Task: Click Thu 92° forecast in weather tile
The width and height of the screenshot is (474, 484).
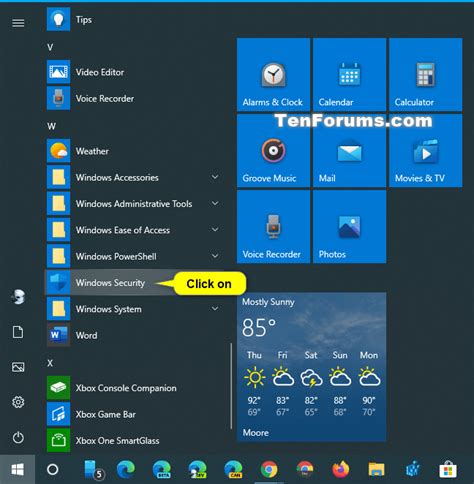Action: pos(254,383)
